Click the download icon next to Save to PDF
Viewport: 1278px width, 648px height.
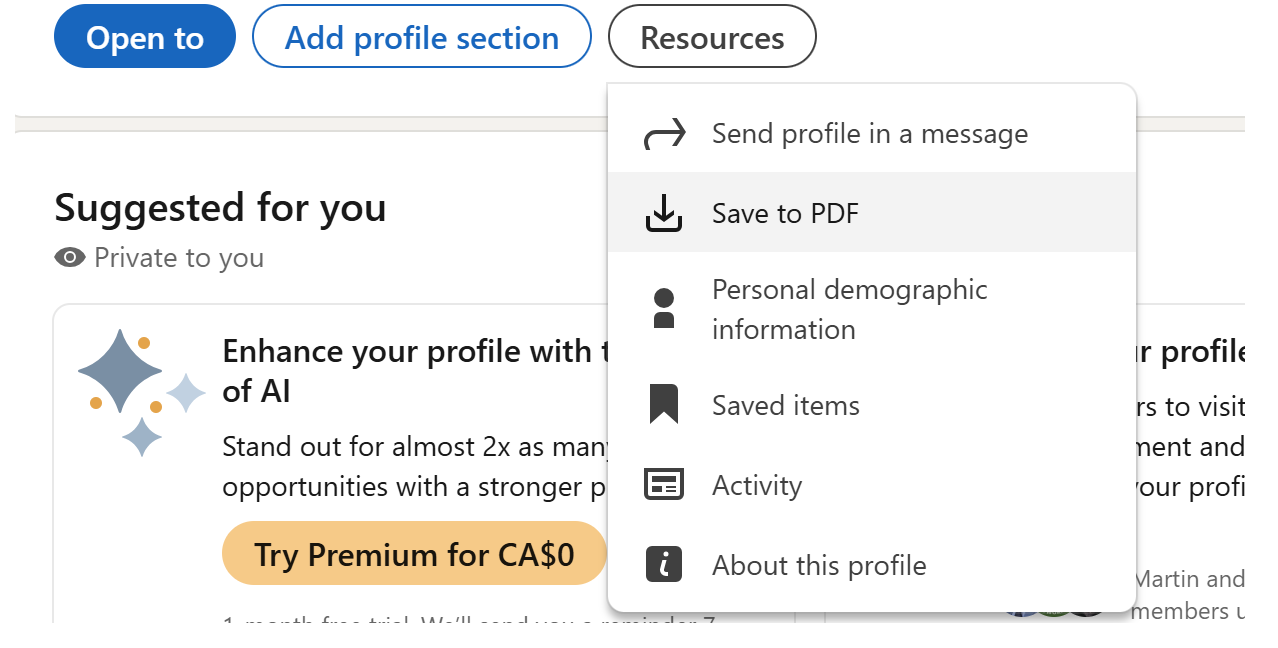(x=664, y=213)
